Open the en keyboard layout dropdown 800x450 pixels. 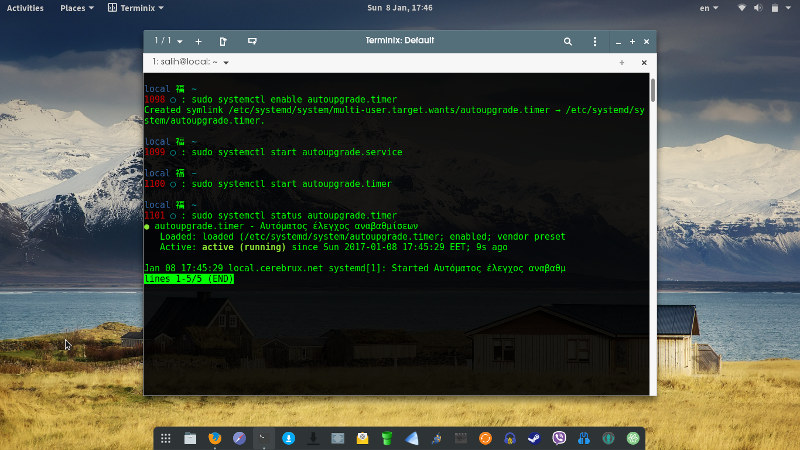point(709,8)
